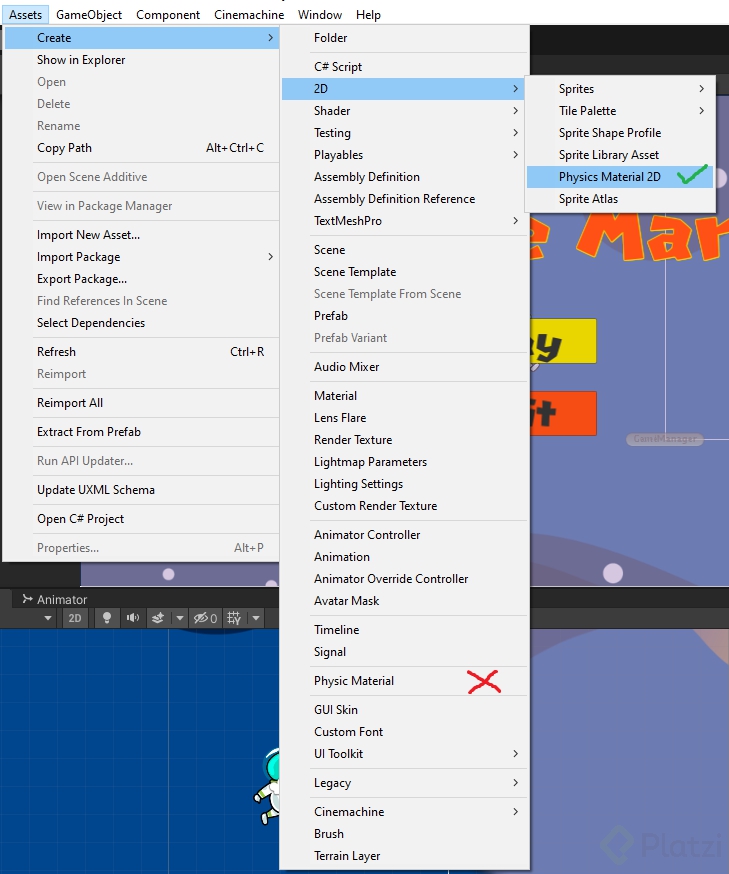
Task: Switch to the Animator tab
Action: coord(55,599)
